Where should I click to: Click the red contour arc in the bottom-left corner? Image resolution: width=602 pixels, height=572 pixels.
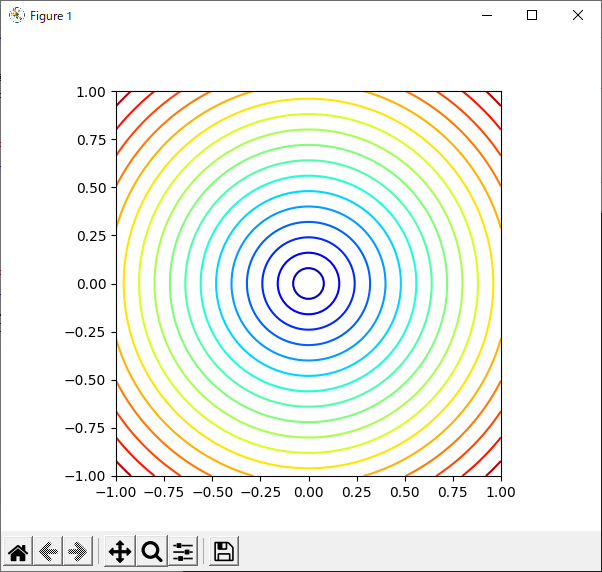[123, 469]
